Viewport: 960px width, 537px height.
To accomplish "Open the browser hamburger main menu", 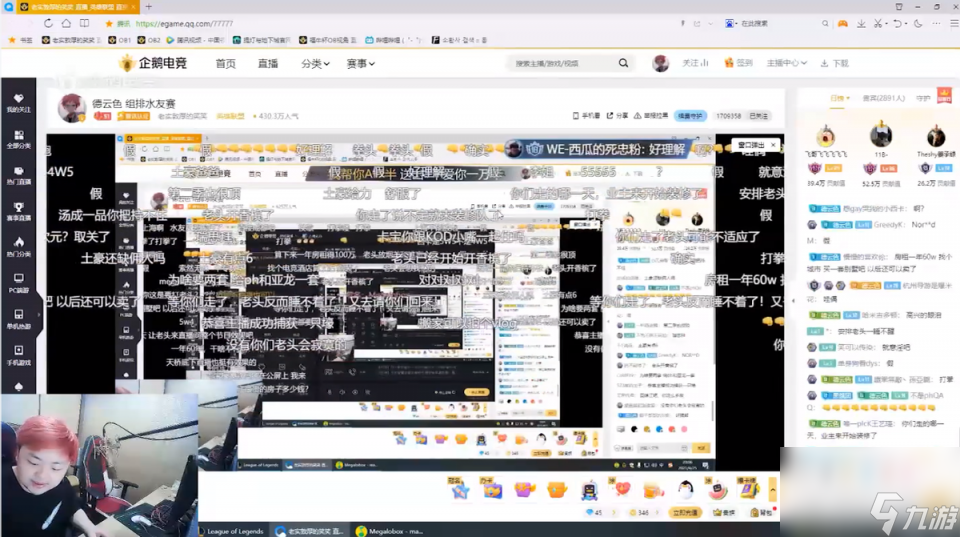I will pos(954,23).
